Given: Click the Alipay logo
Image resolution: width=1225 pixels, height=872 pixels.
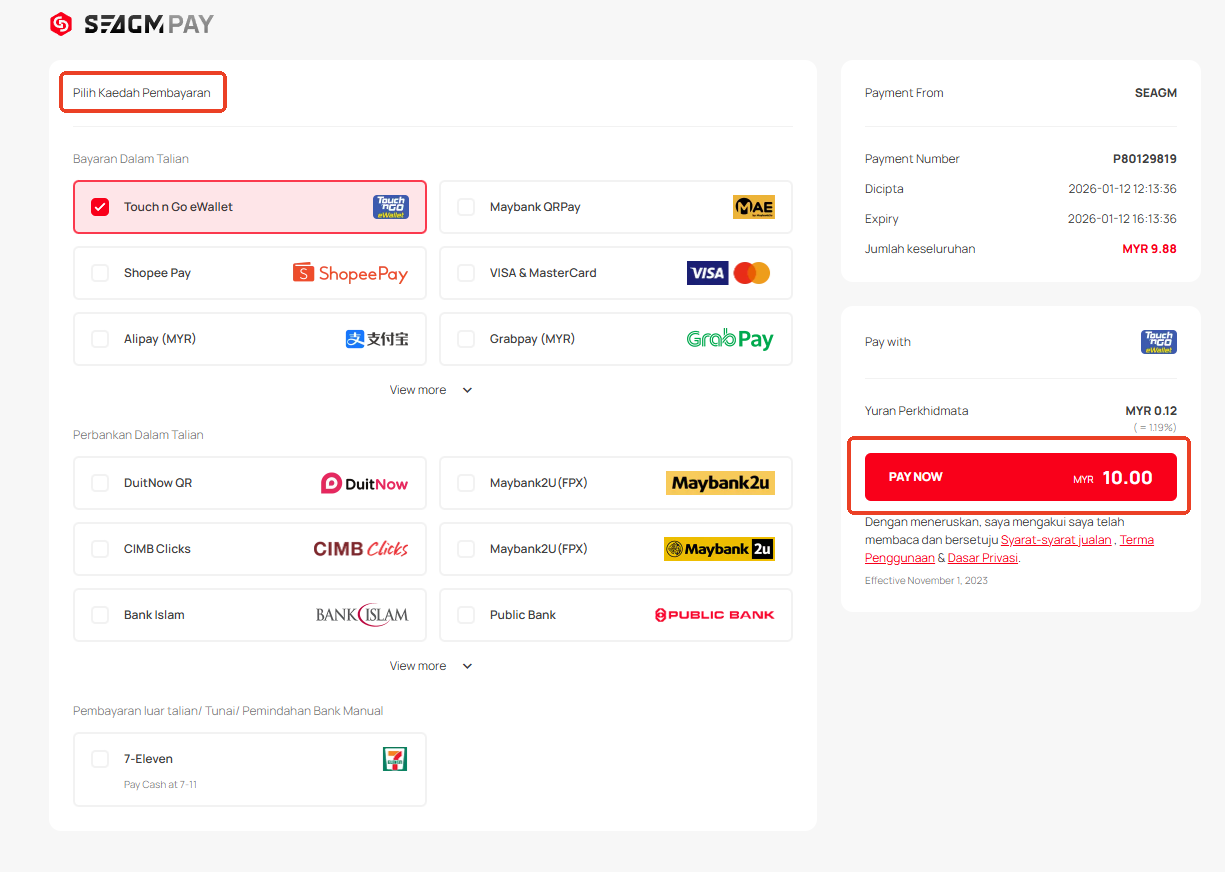Looking at the screenshot, I should [377, 339].
